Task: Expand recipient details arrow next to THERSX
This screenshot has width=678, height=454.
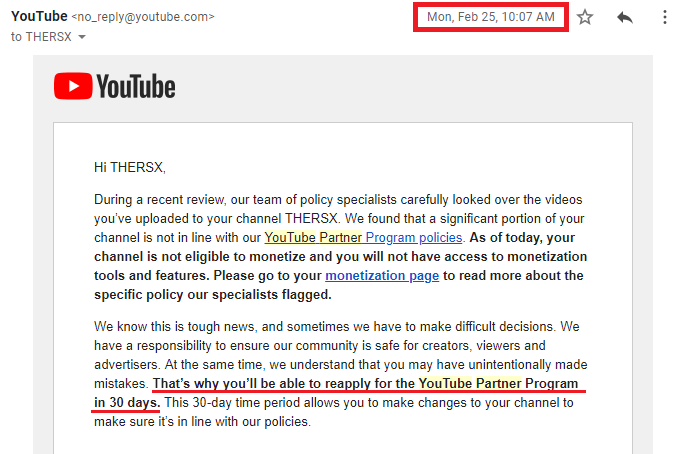Action: pos(82,37)
